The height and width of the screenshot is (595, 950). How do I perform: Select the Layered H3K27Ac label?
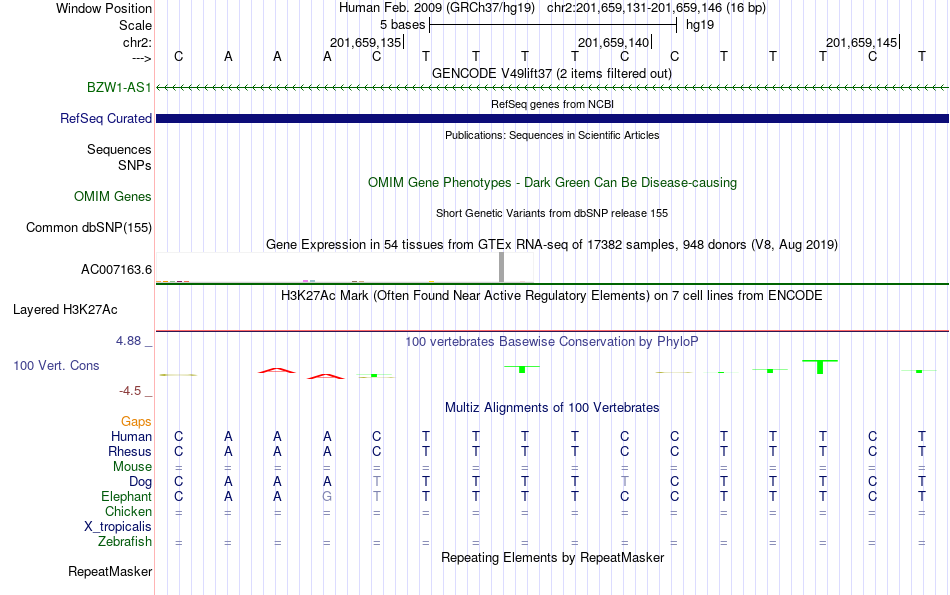click(x=65, y=310)
